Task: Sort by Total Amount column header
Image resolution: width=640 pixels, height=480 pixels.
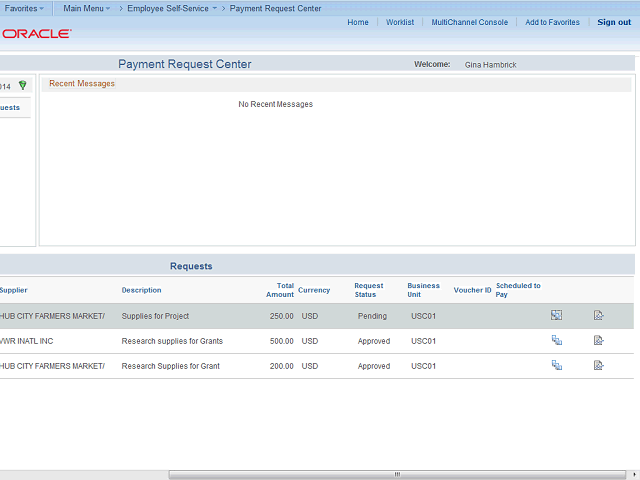Action: pos(280,290)
